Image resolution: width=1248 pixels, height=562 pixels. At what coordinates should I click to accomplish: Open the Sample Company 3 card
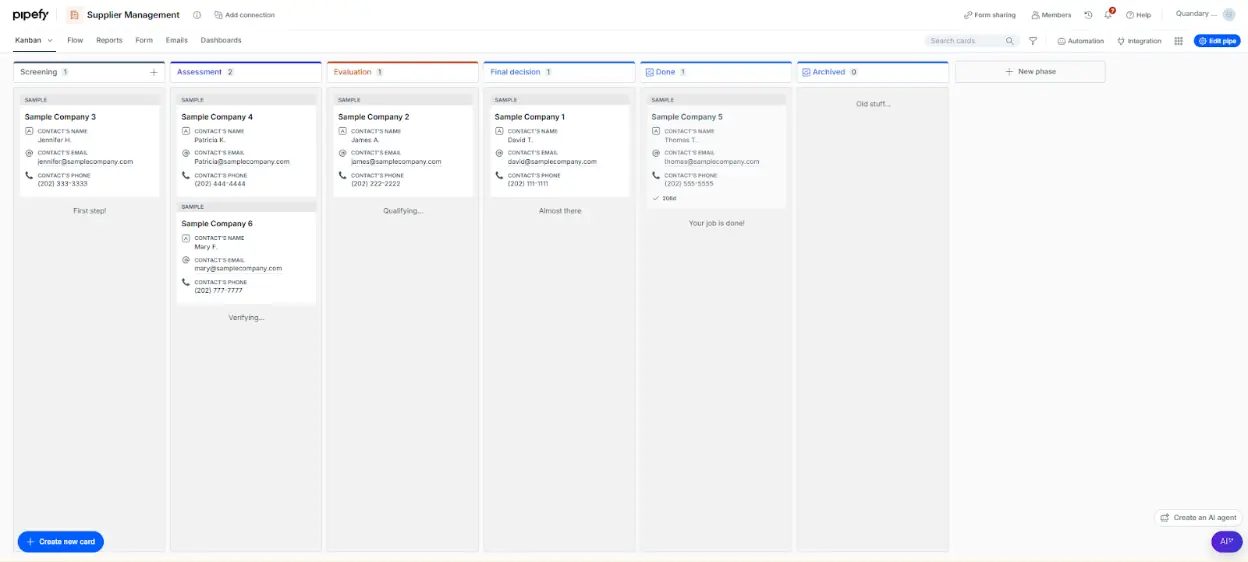[89, 146]
